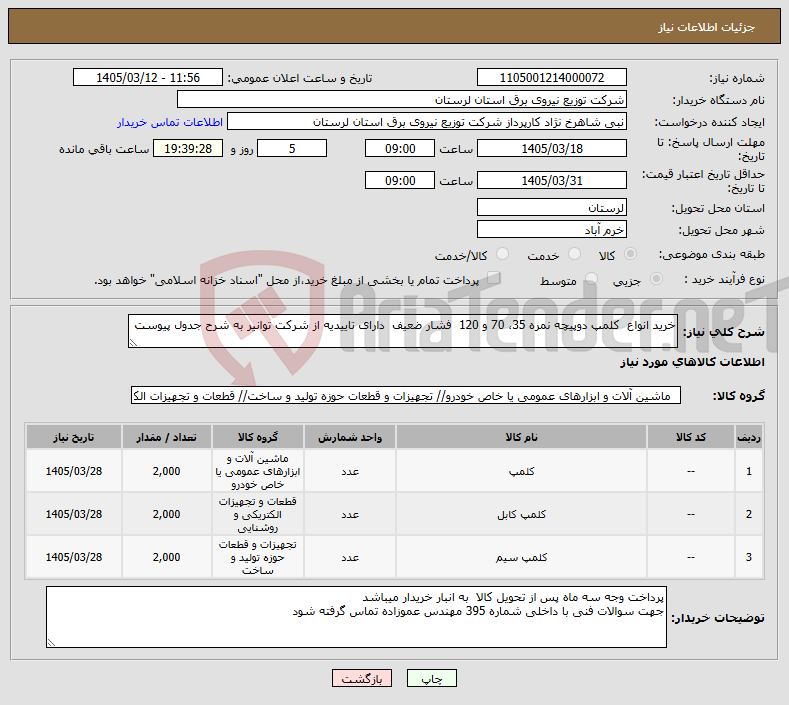Select the جزیی purchase type radio
789x705 pixels.
[x=656, y=278]
